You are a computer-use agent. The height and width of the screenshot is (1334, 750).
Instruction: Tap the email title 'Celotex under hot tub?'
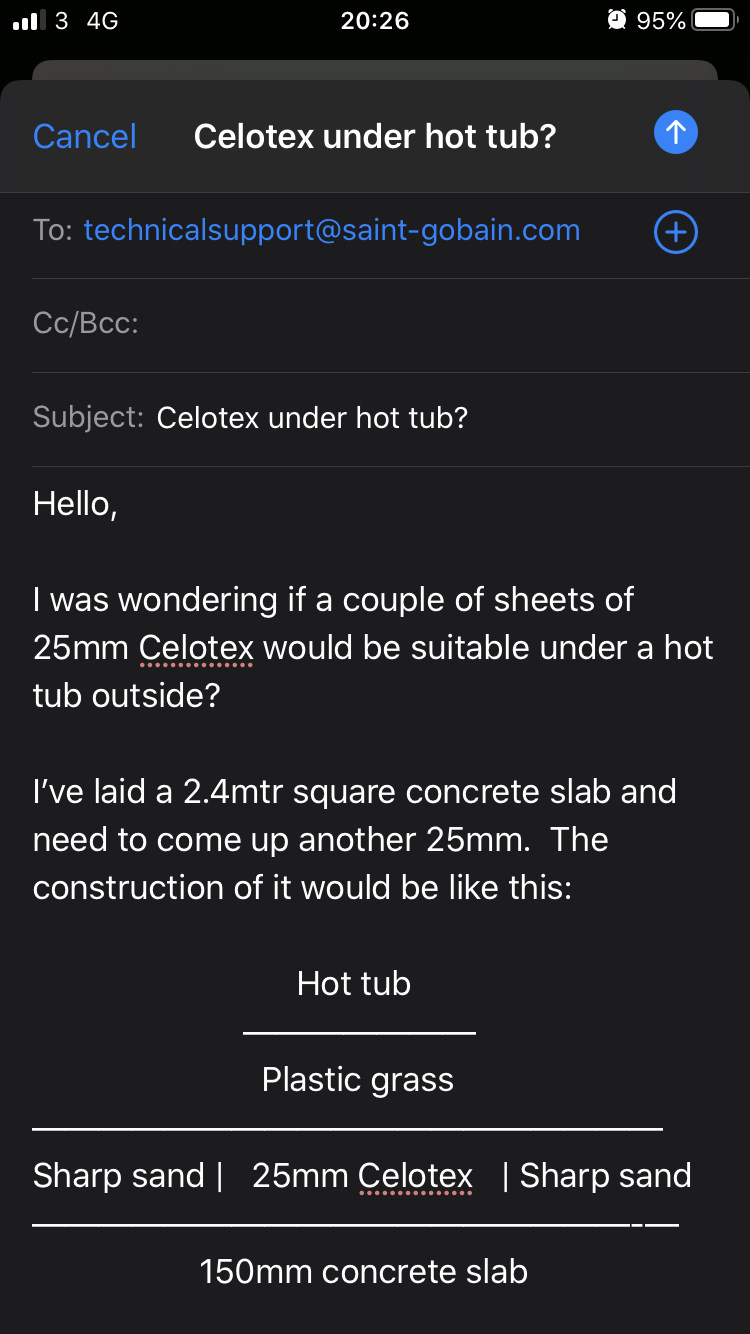pyautogui.click(x=374, y=136)
